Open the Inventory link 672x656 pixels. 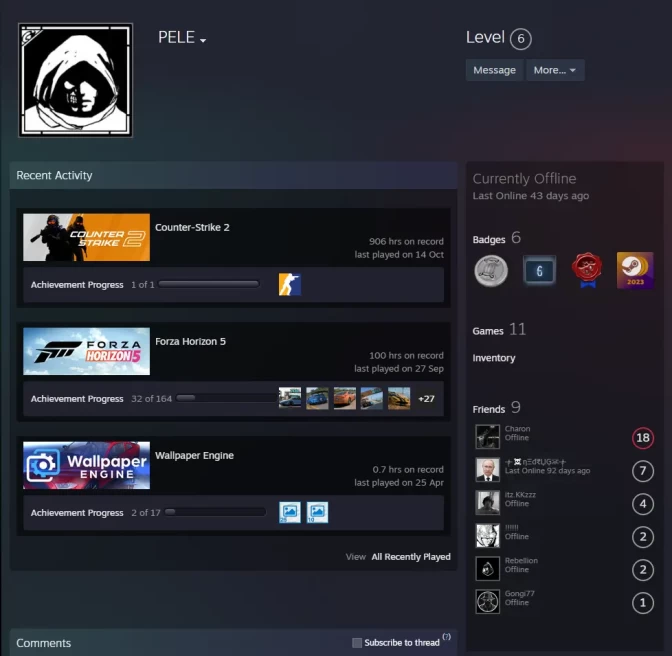pos(494,358)
